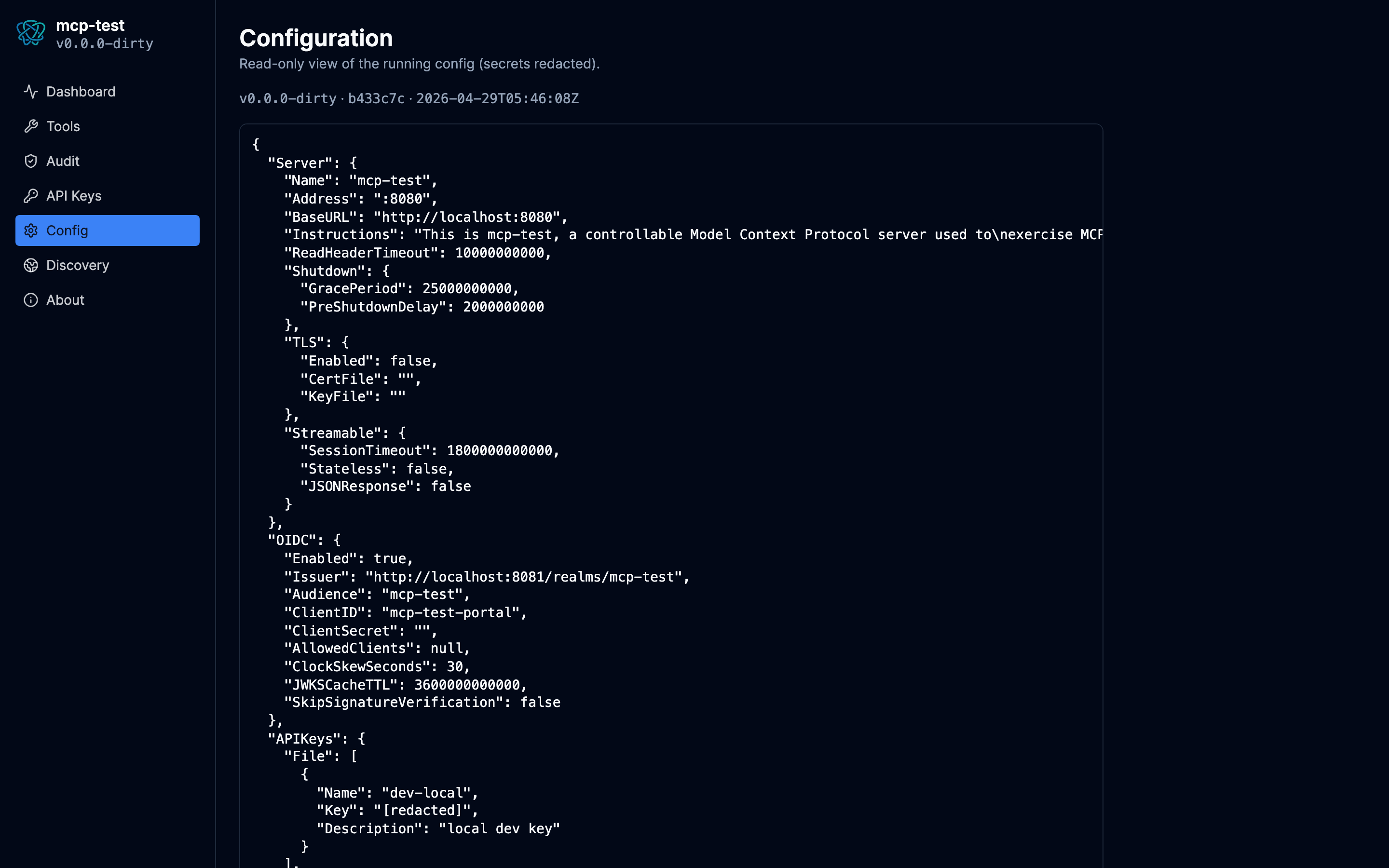
Task: Open the Dashboard page from sidebar
Action: point(81,91)
